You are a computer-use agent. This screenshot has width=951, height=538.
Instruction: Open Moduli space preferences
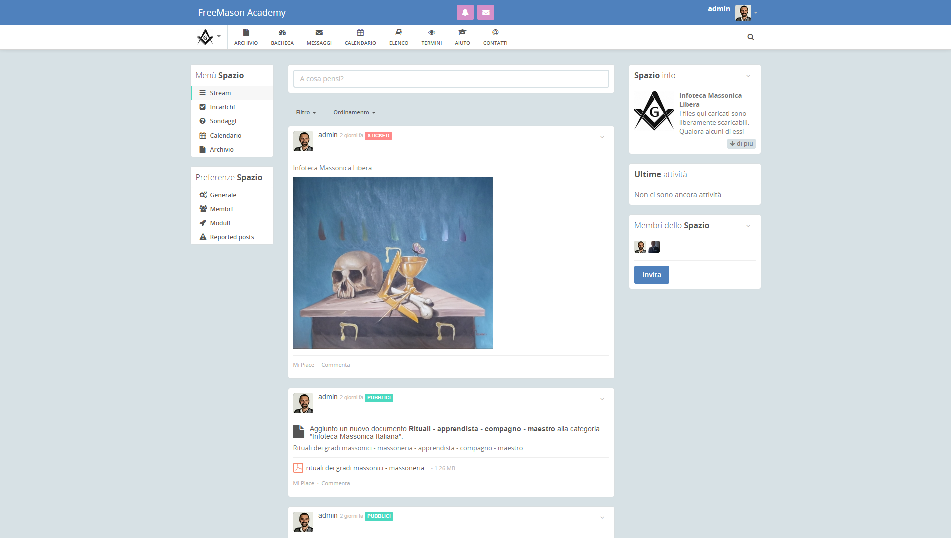pos(232,223)
